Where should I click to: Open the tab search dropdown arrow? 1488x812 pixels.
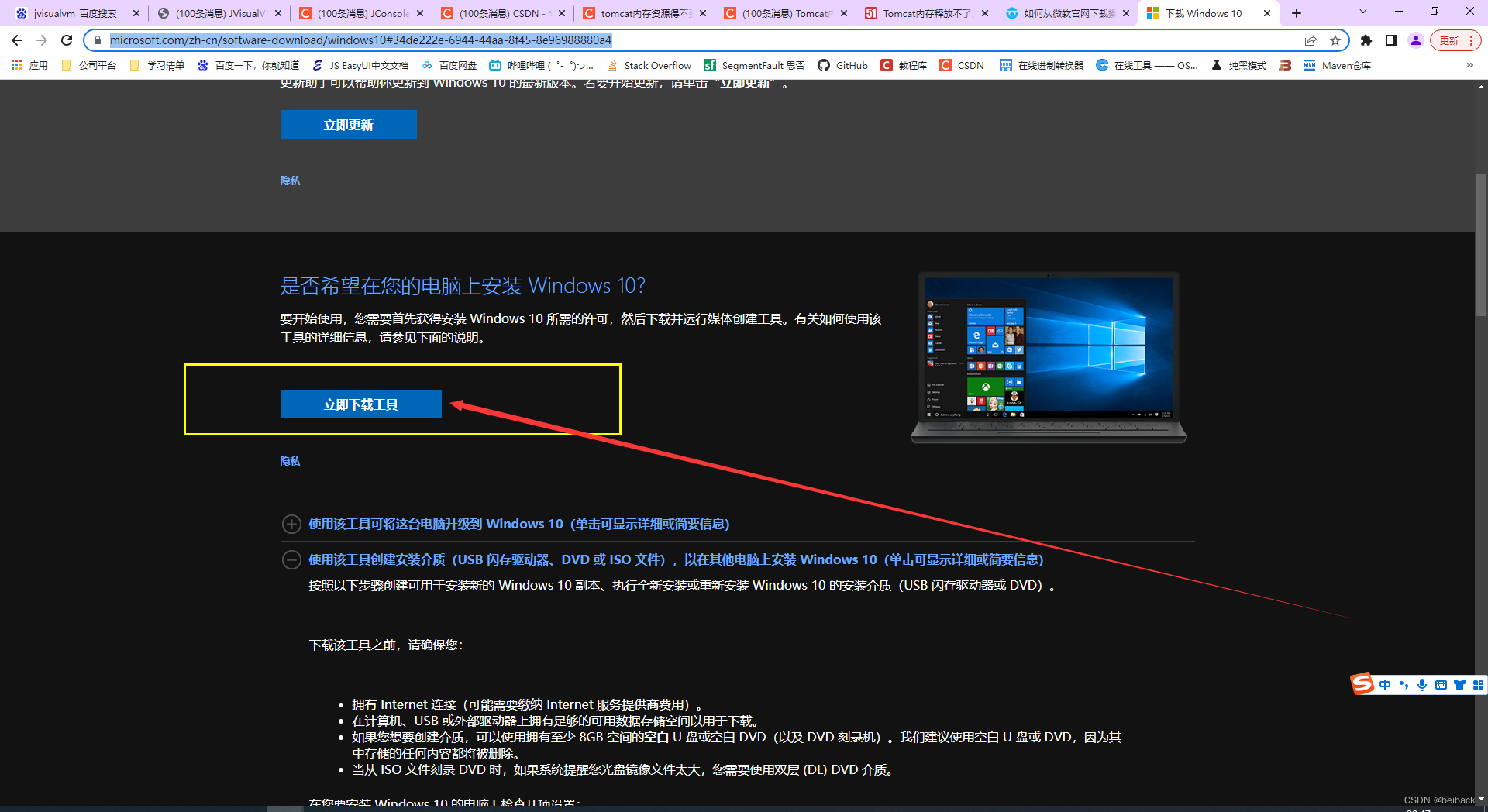click(x=1363, y=12)
